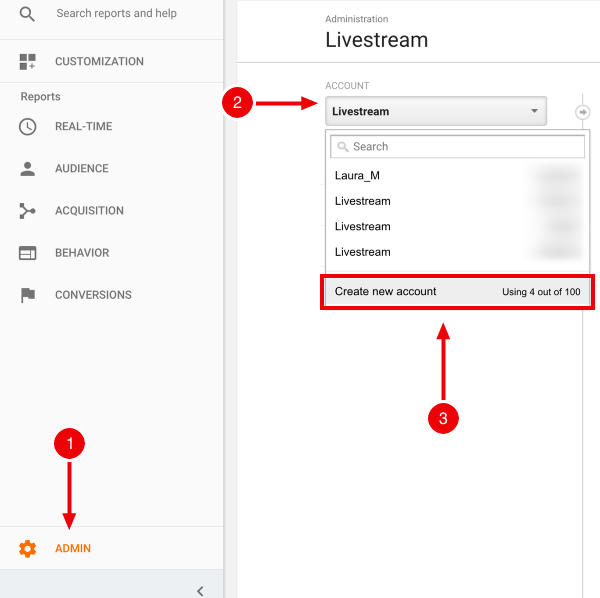Open the Livestream account dropdown

436,111
